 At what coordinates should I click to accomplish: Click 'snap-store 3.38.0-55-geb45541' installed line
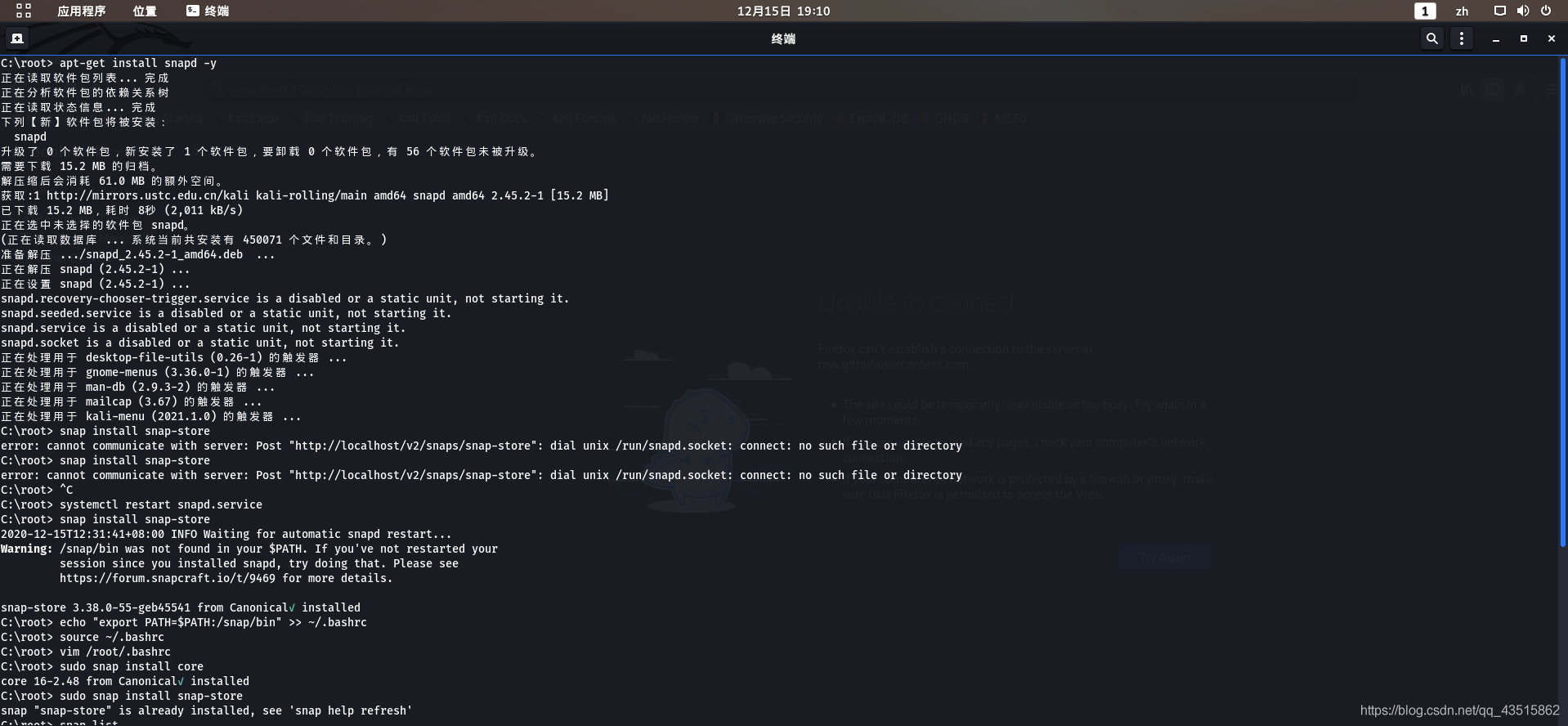pos(181,607)
